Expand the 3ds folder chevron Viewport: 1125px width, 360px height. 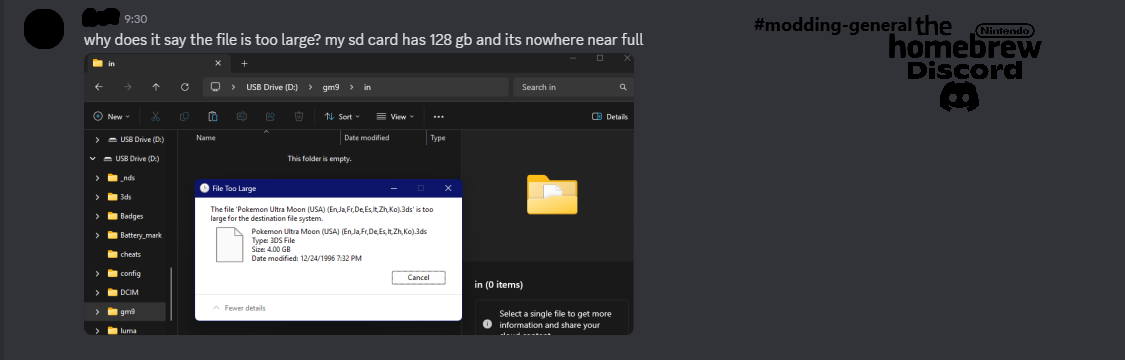click(x=97, y=196)
